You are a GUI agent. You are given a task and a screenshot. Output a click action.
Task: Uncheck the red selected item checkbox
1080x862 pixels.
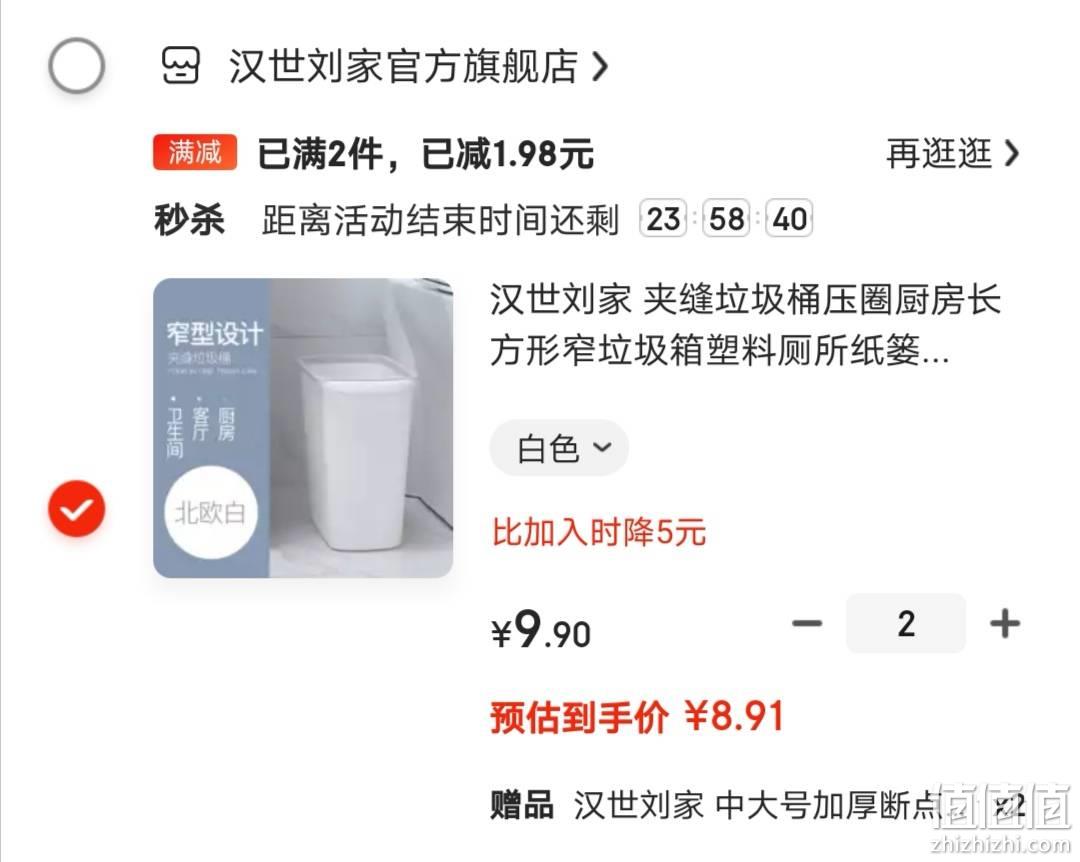click(x=76, y=509)
